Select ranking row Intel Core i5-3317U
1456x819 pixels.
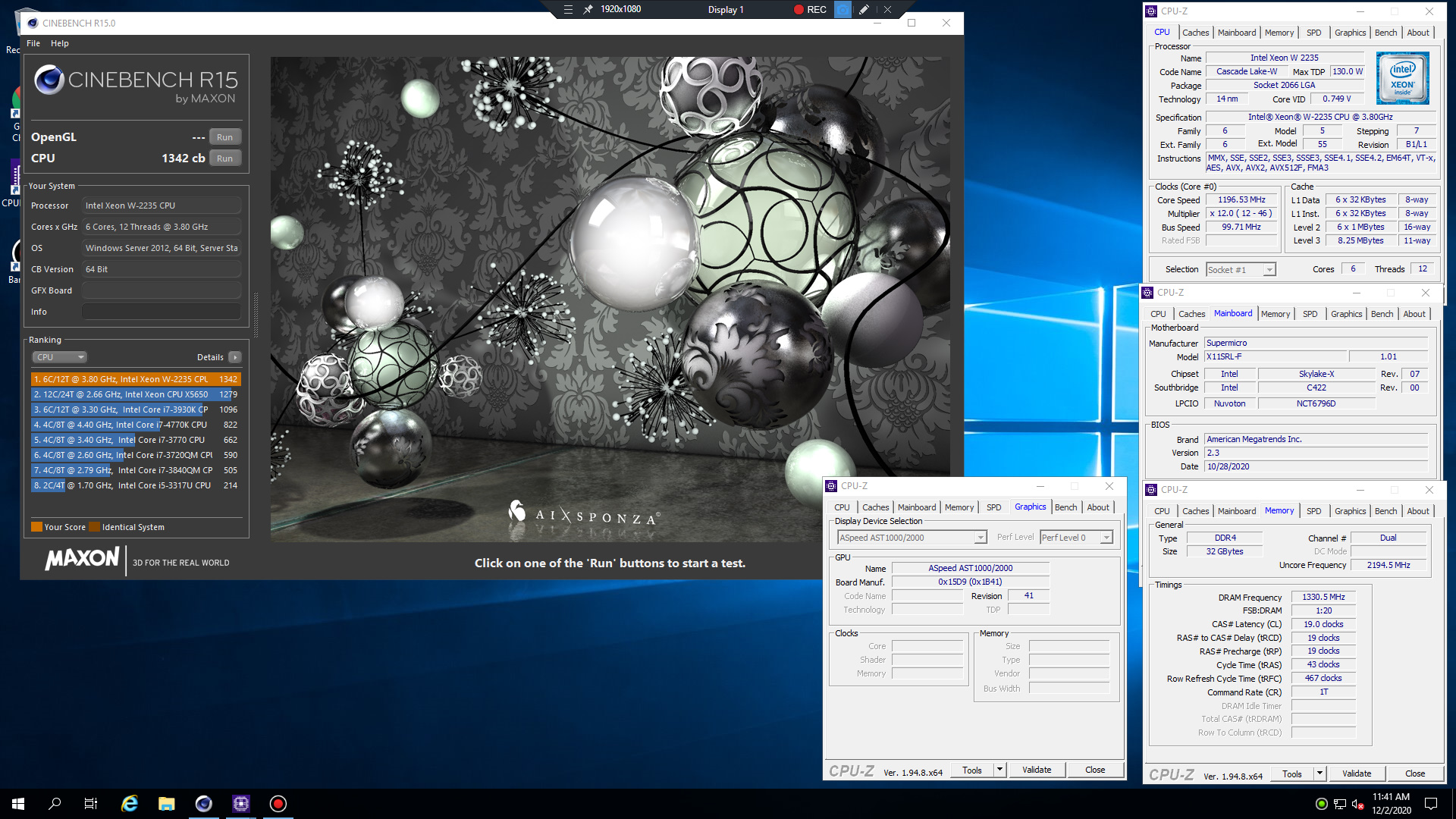136,485
